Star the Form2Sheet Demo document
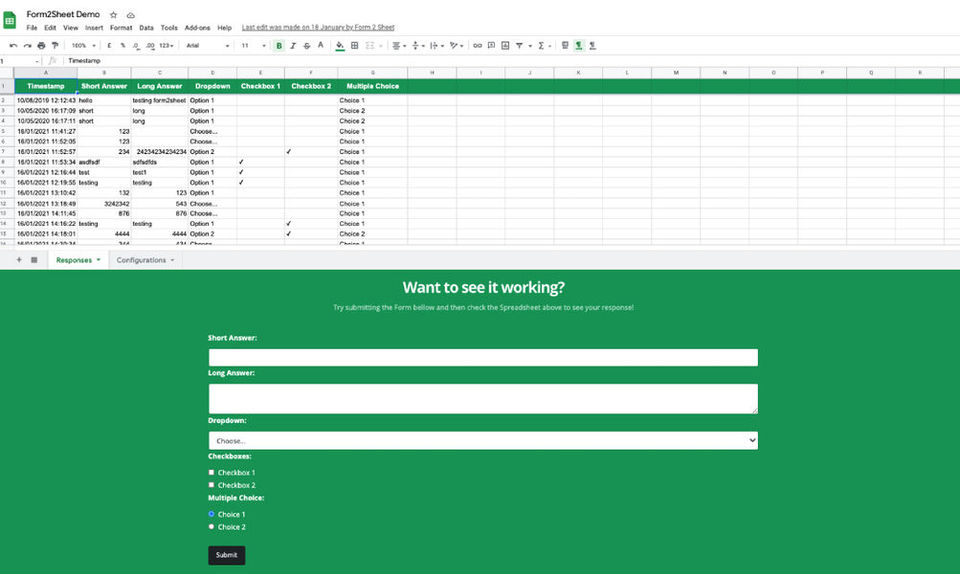 (113, 15)
